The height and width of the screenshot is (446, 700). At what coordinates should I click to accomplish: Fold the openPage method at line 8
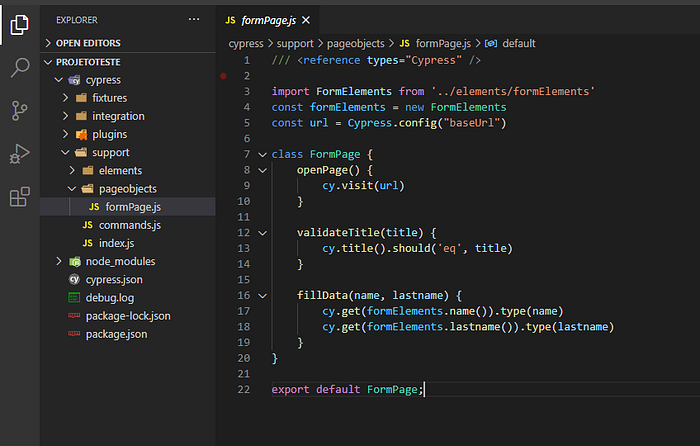click(262, 171)
